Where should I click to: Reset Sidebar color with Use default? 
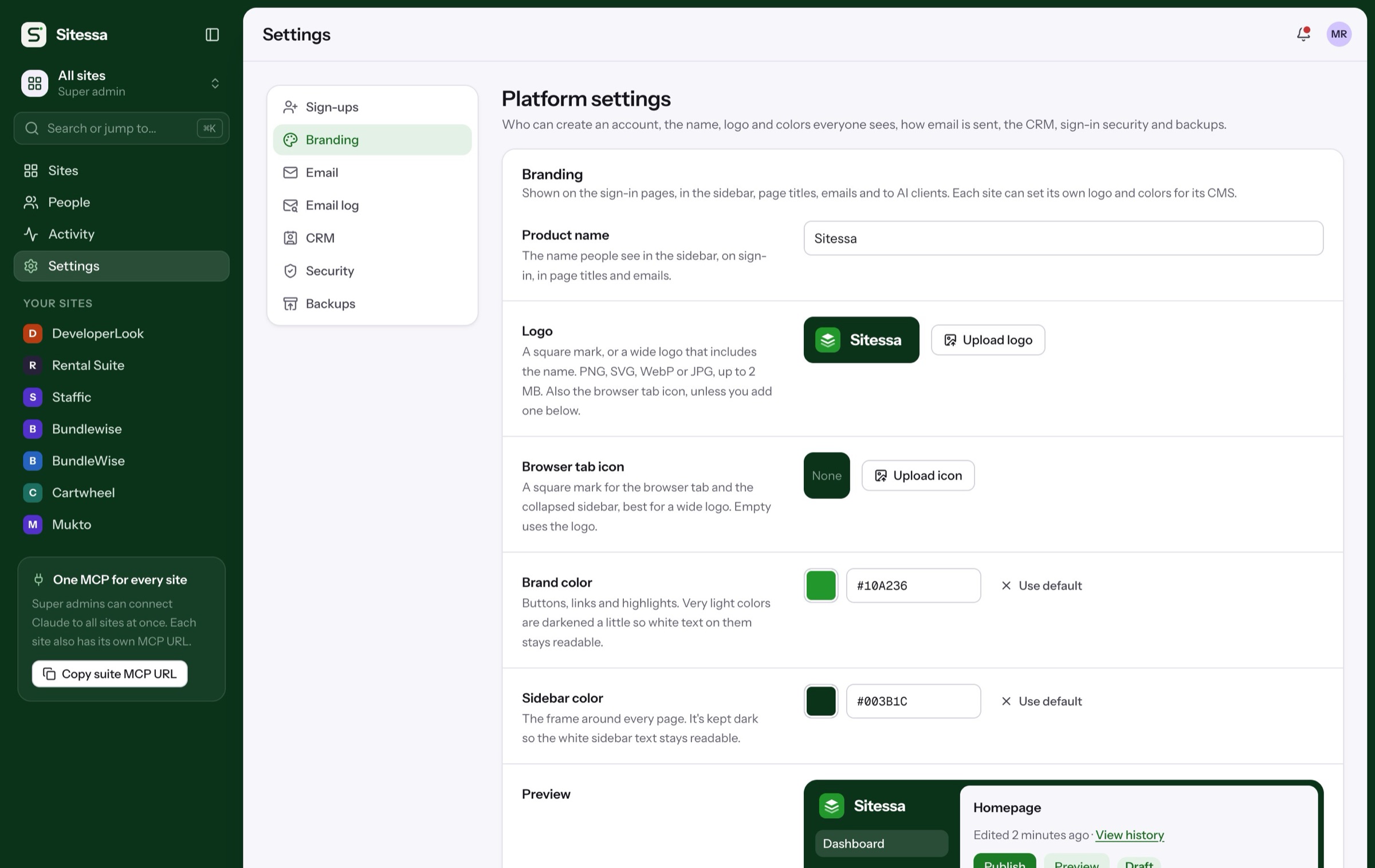click(1041, 701)
